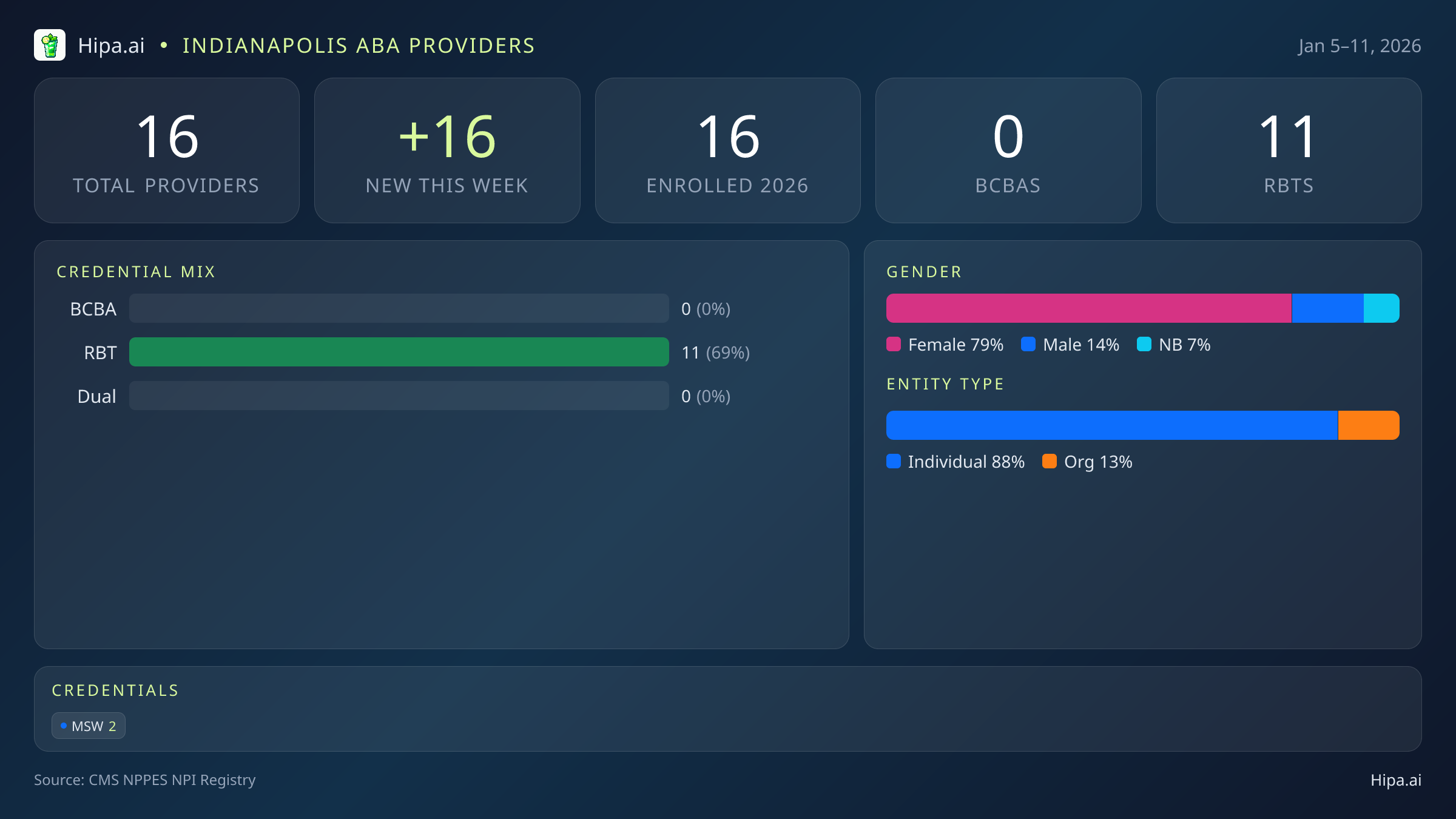Select the Total Providers stat card

[167, 150]
